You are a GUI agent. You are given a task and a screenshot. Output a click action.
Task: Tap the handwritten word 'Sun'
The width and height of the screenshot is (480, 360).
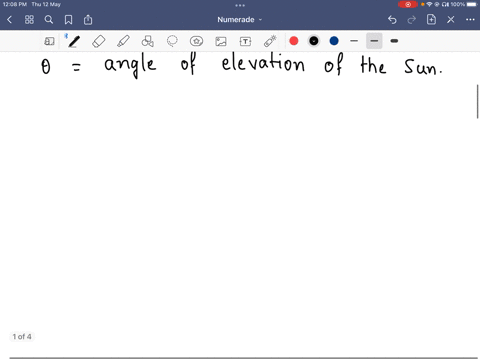[422, 67]
